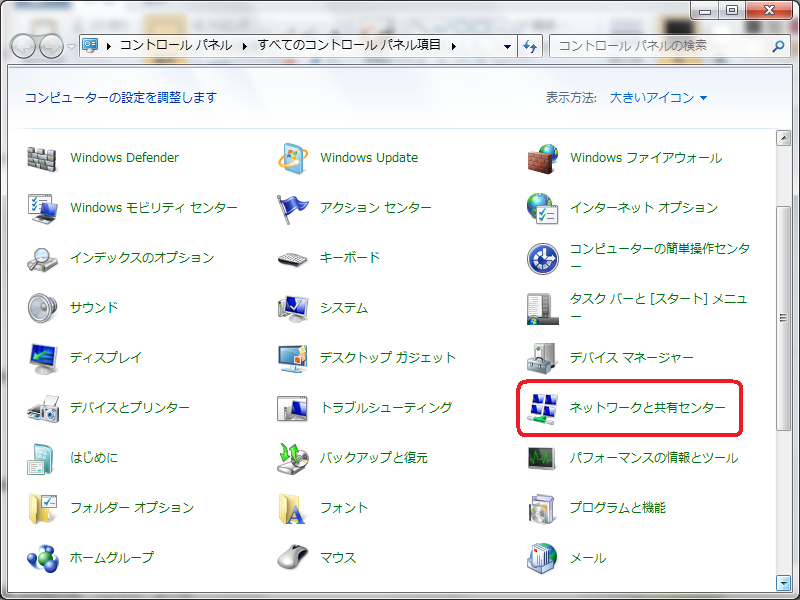Open the システム text link
The height and width of the screenshot is (600, 800).
[x=344, y=308]
